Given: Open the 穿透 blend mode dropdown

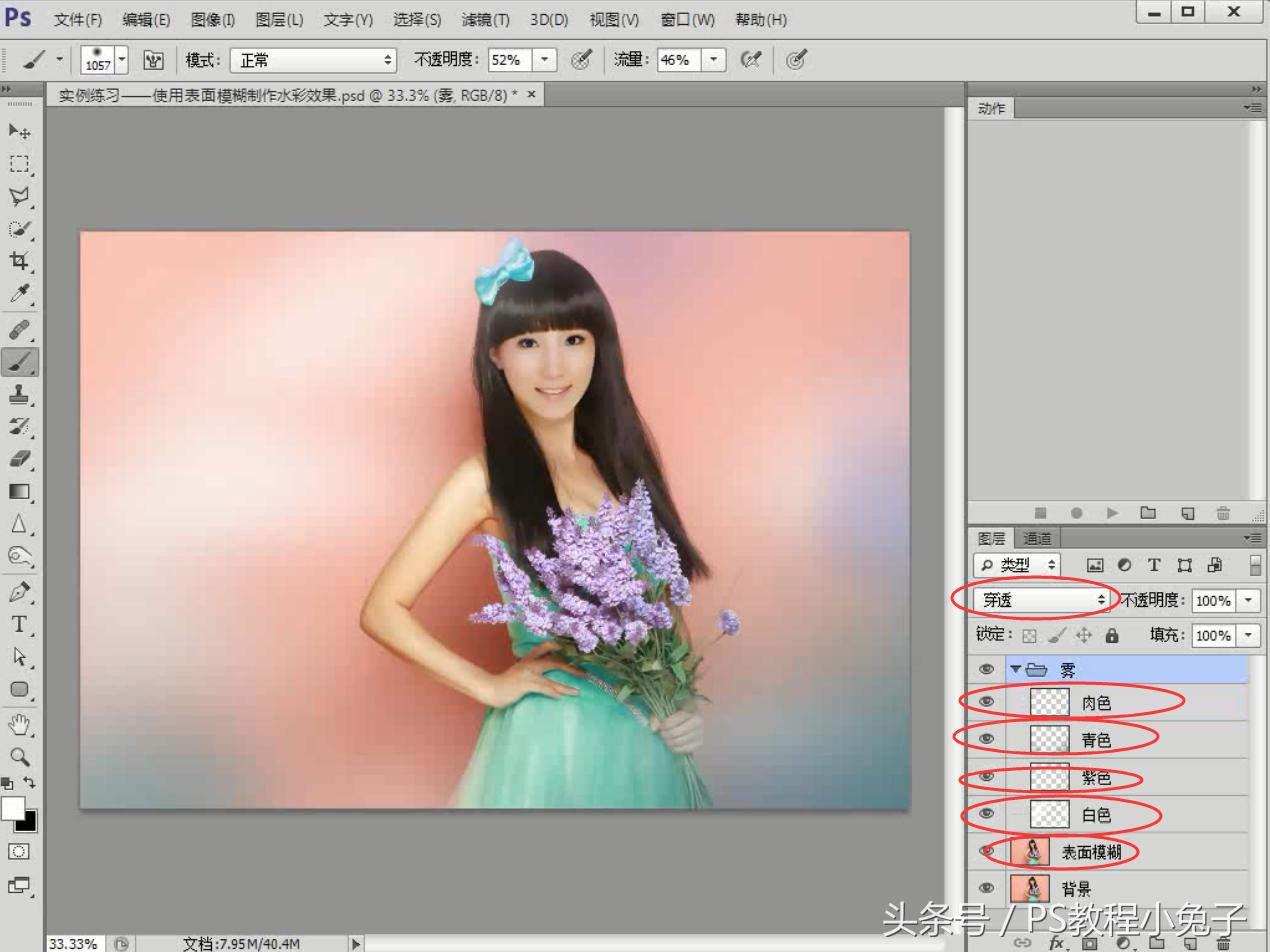Looking at the screenshot, I should [1044, 600].
